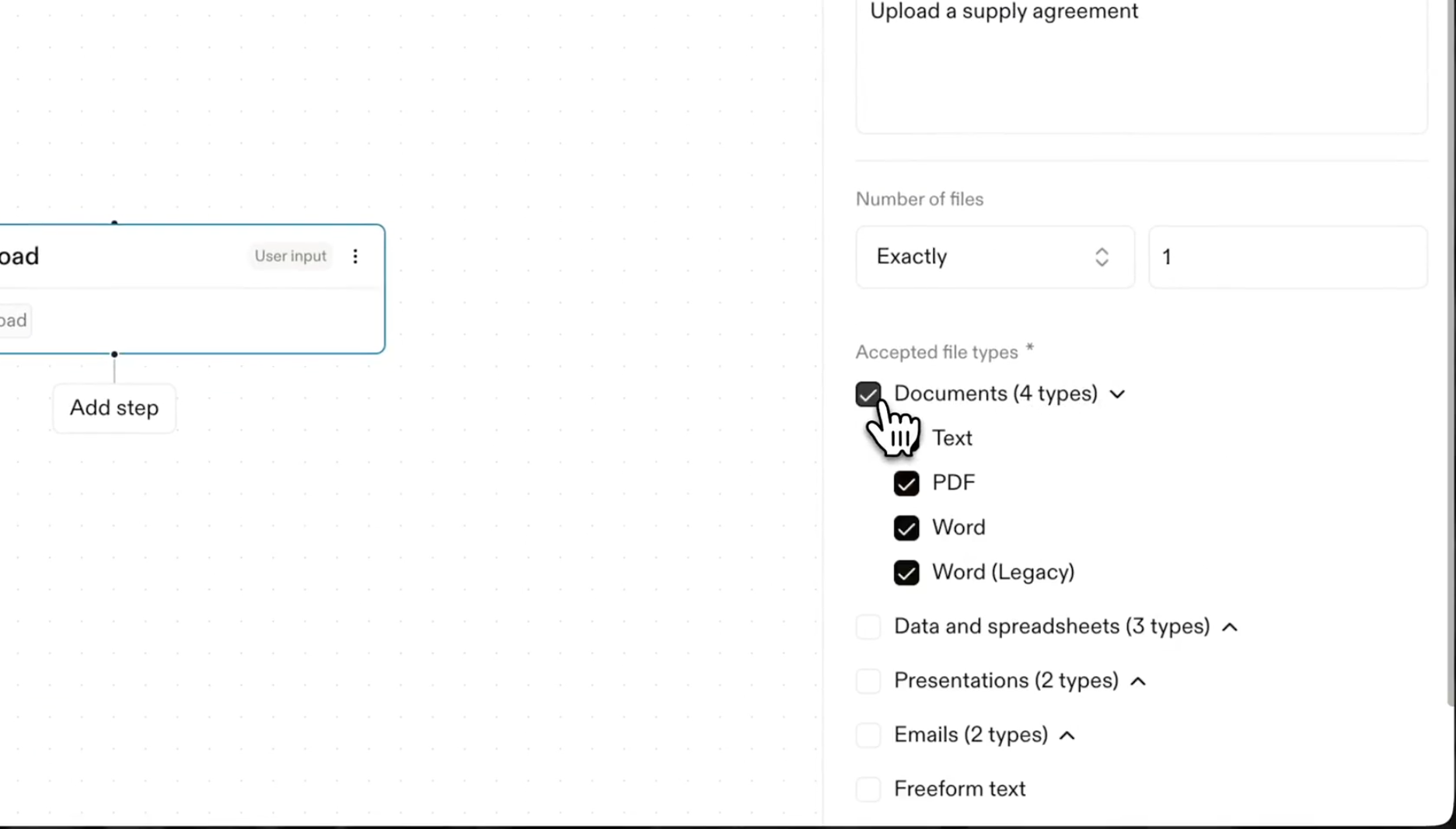Click the Add step button
Viewport: 1456px width, 829px height.
point(114,408)
